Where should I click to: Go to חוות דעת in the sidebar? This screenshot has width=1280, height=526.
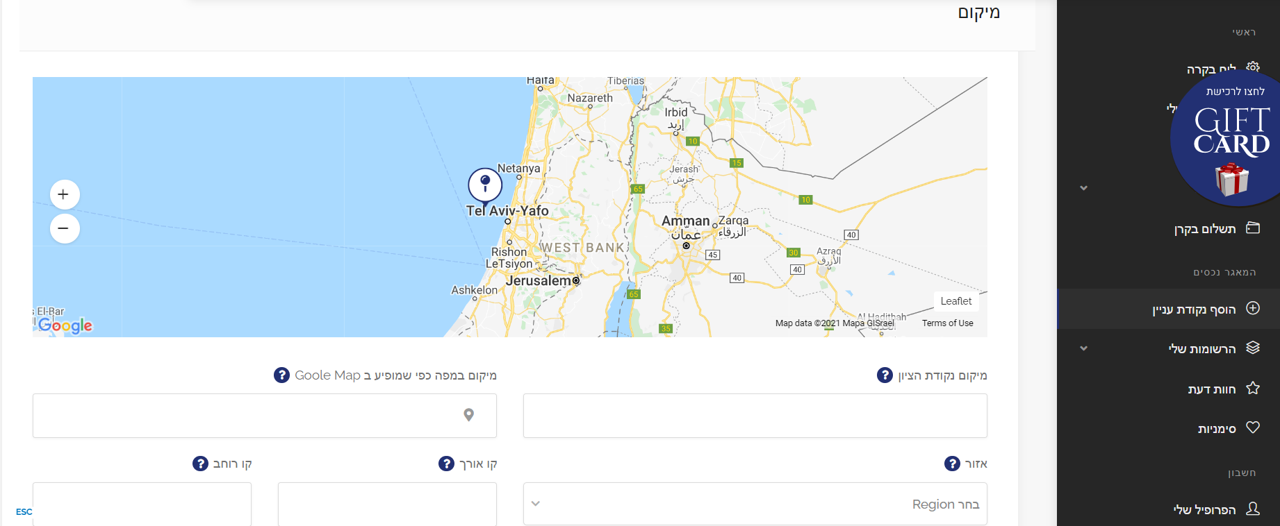tap(1211, 389)
